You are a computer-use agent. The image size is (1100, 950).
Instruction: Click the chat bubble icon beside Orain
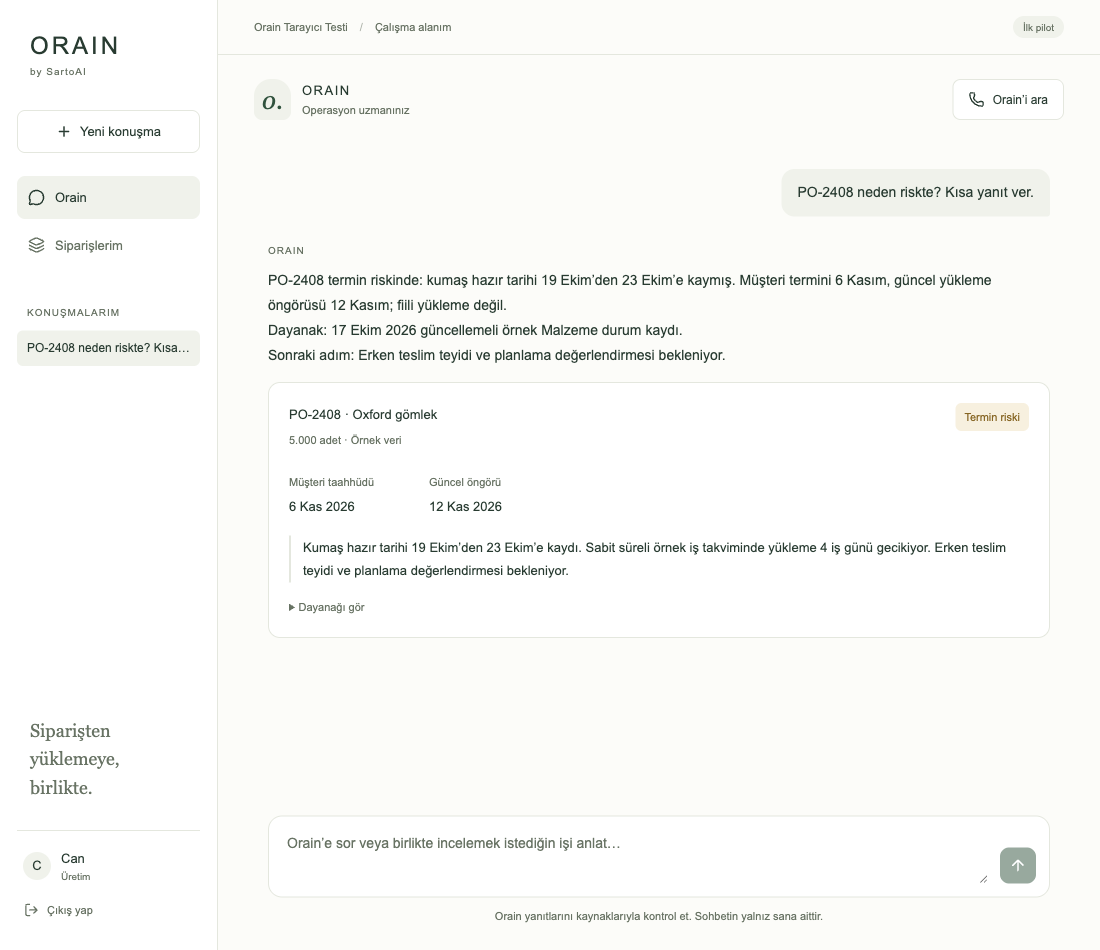tap(36, 198)
